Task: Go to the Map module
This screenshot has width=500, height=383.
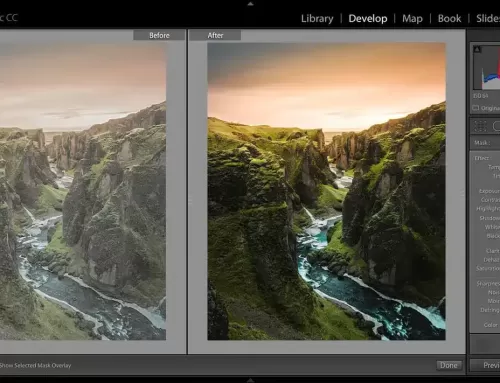Action: tap(412, 19)
